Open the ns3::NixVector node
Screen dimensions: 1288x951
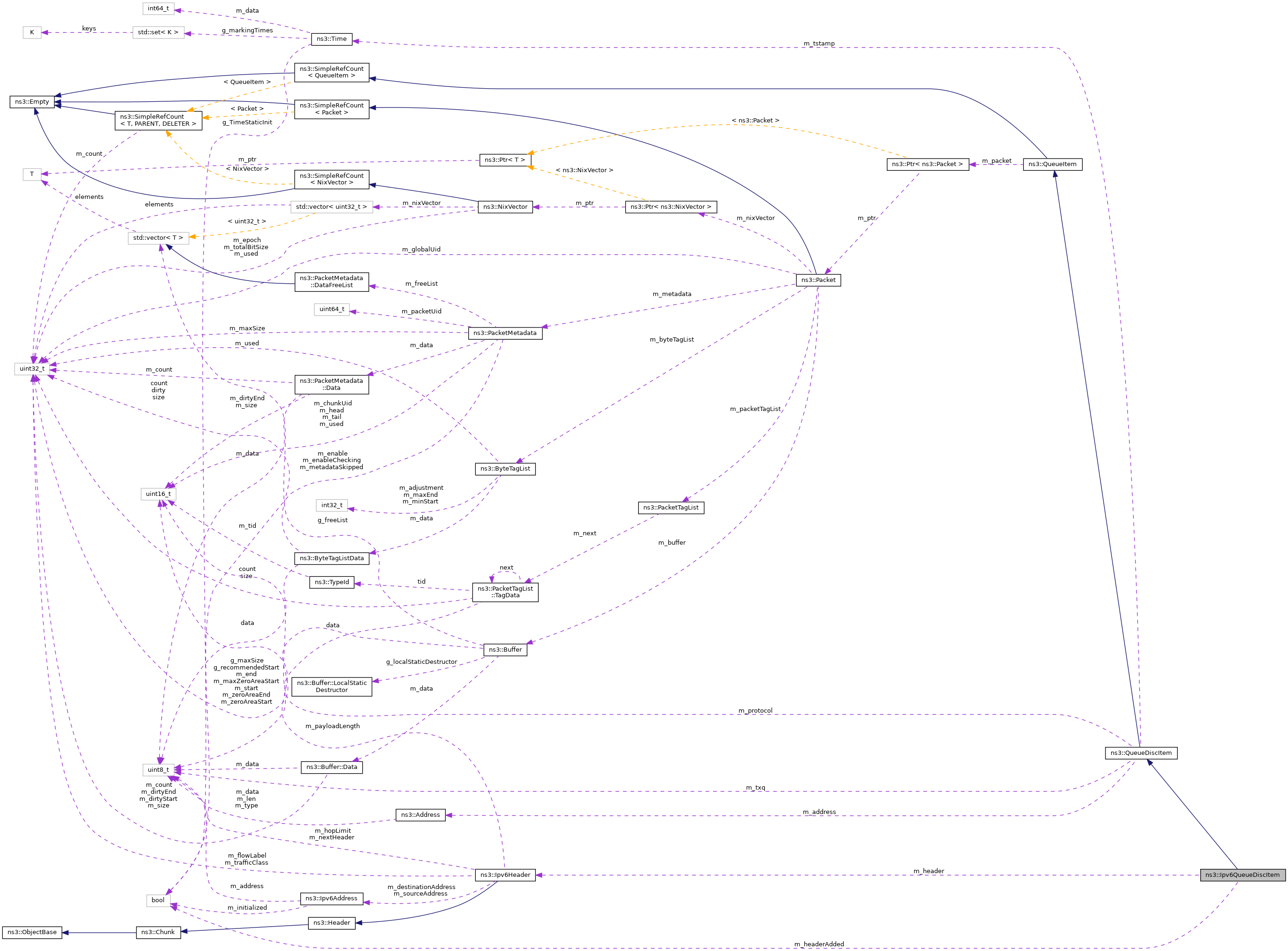pos(504,206)
